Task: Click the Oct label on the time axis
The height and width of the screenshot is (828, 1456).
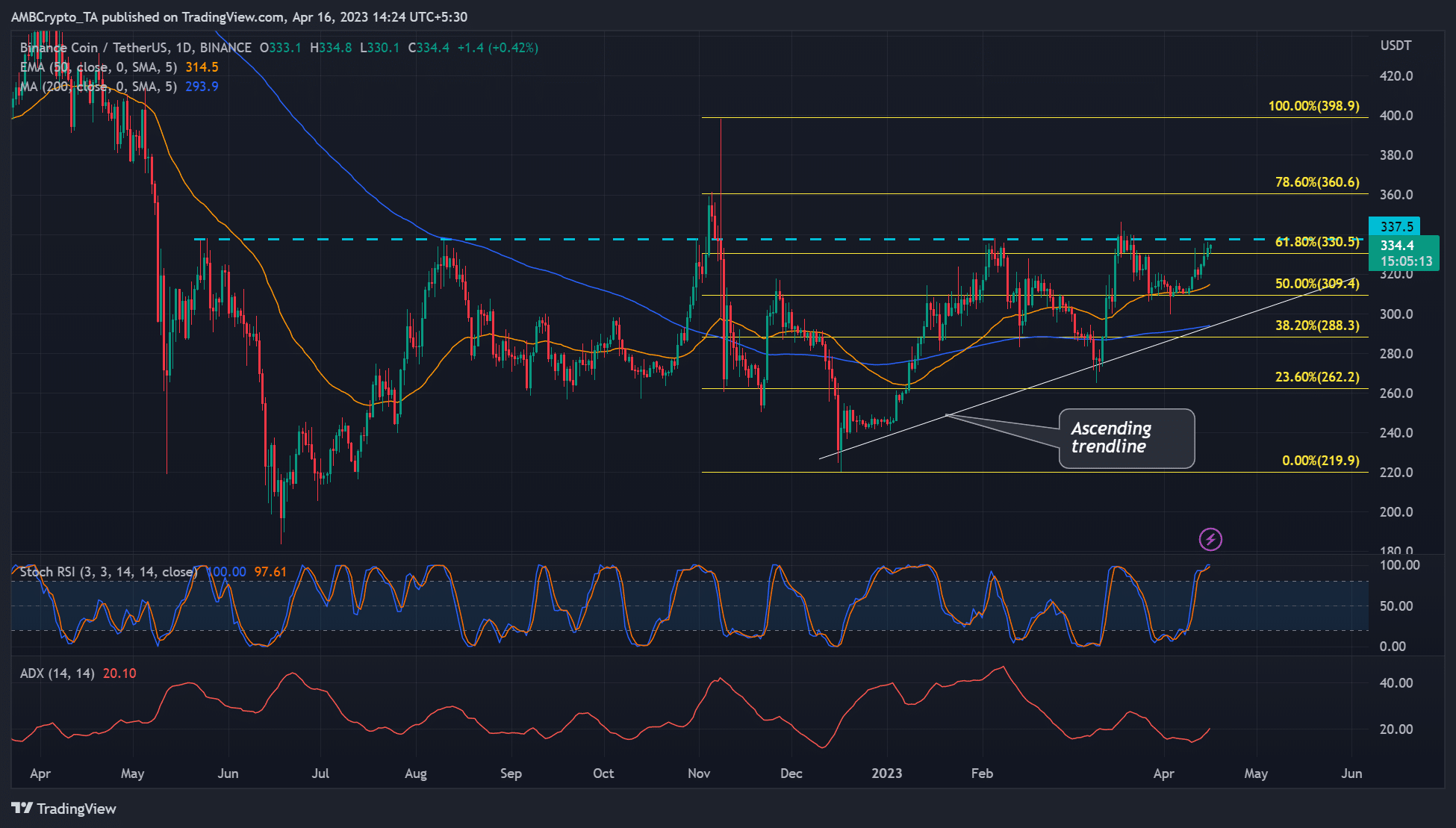Action: click(x=603, y=773)
